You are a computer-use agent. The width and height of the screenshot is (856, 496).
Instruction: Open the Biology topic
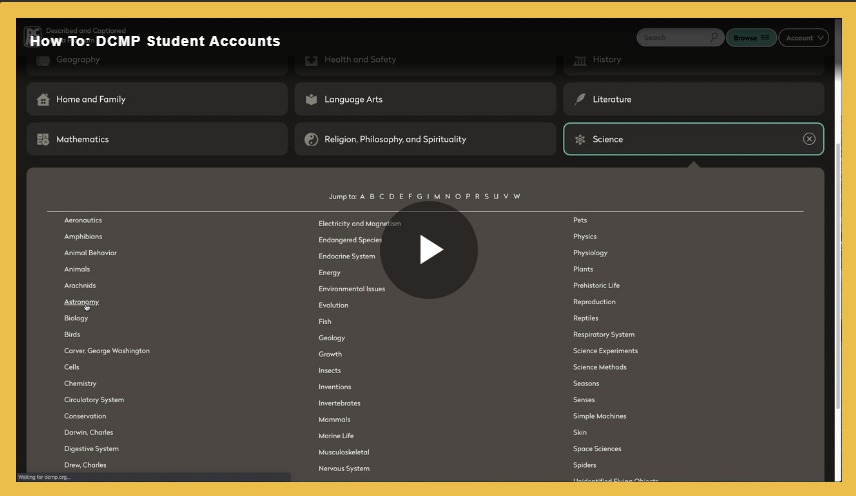tap(76, 318)
